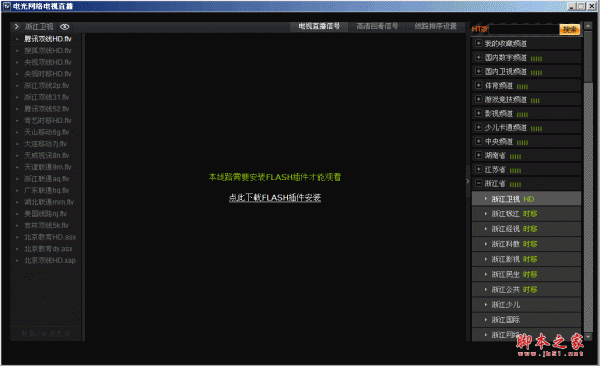The width and height of the screenshot is (600, 366).
Task: Open the 线路排序设置 tab
Action: pos(435,26)
